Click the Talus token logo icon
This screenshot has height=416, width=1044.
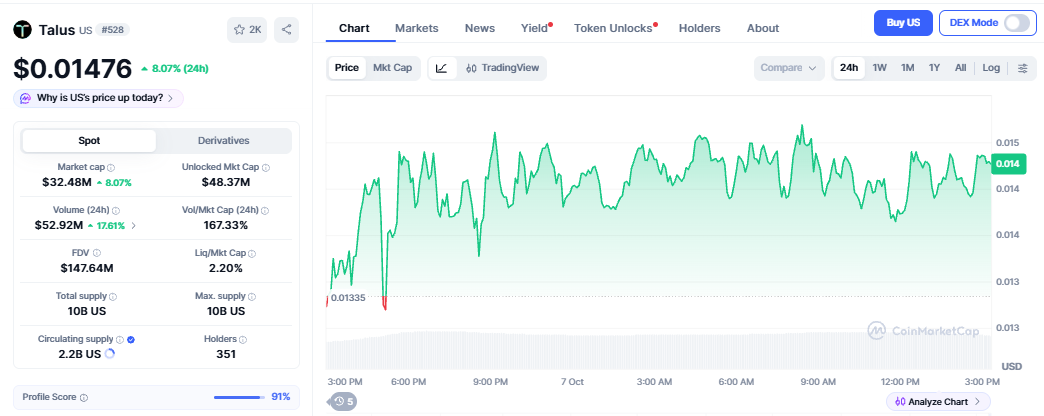coord(23,30)
